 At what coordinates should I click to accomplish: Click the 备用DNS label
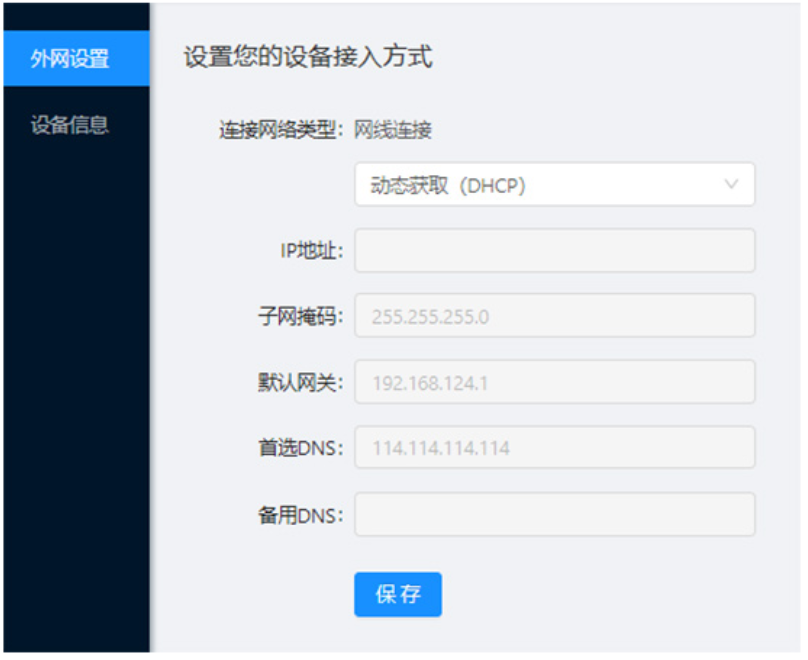click(301, 515)
